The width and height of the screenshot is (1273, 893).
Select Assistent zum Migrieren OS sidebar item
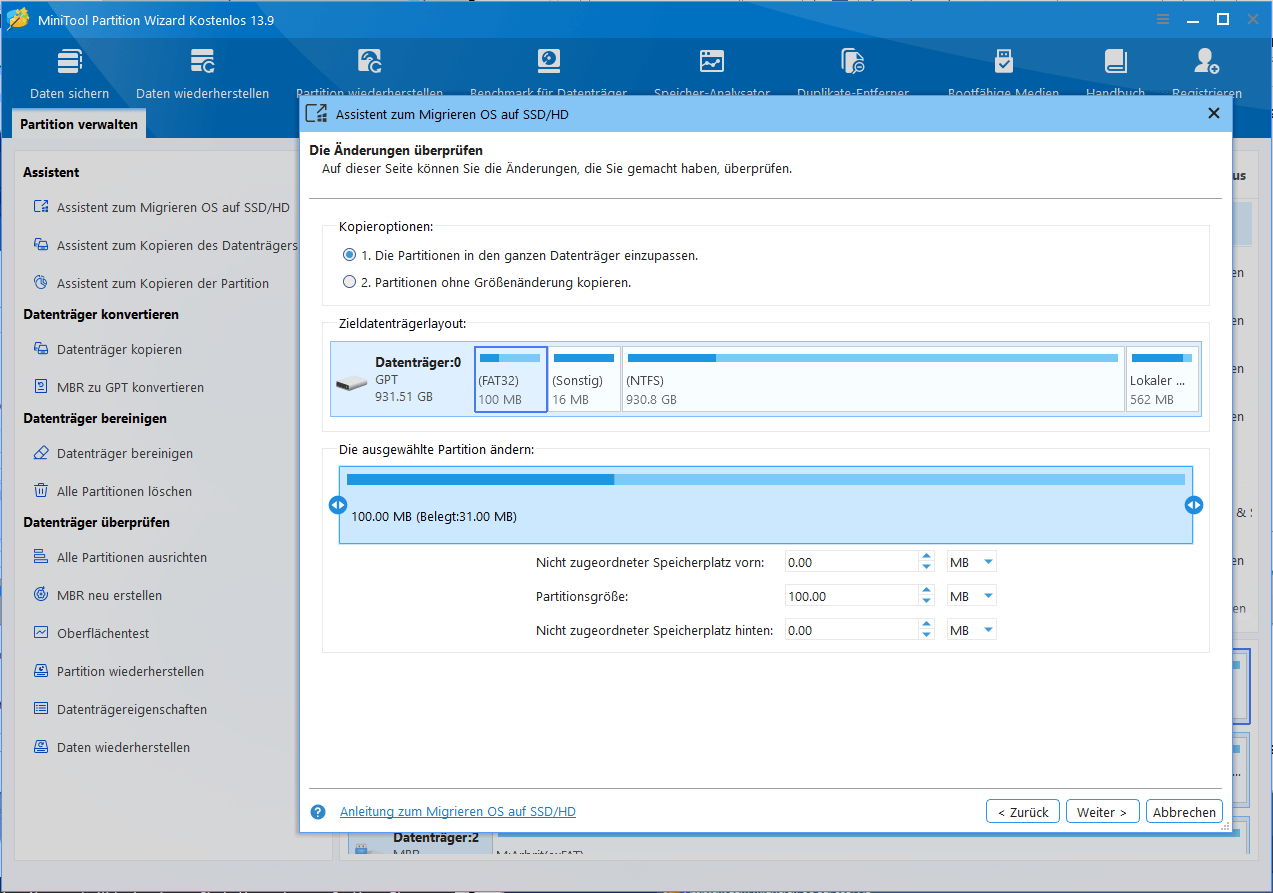[x=161, y=207]
